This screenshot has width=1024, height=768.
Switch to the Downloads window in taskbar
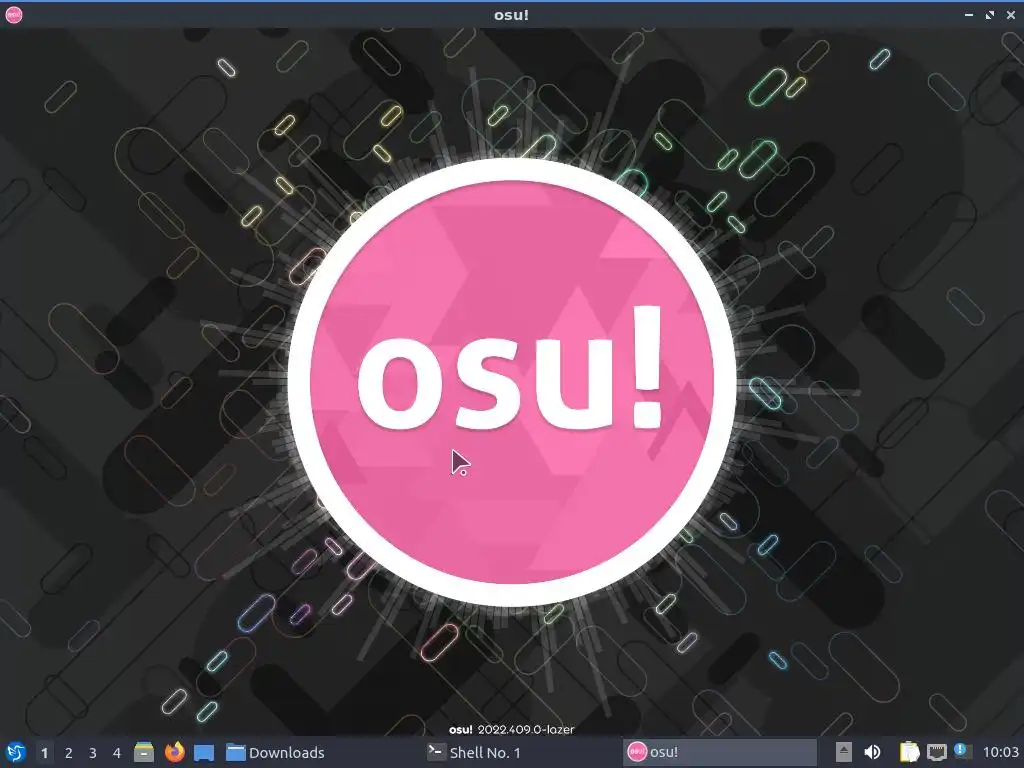(319, 752)
